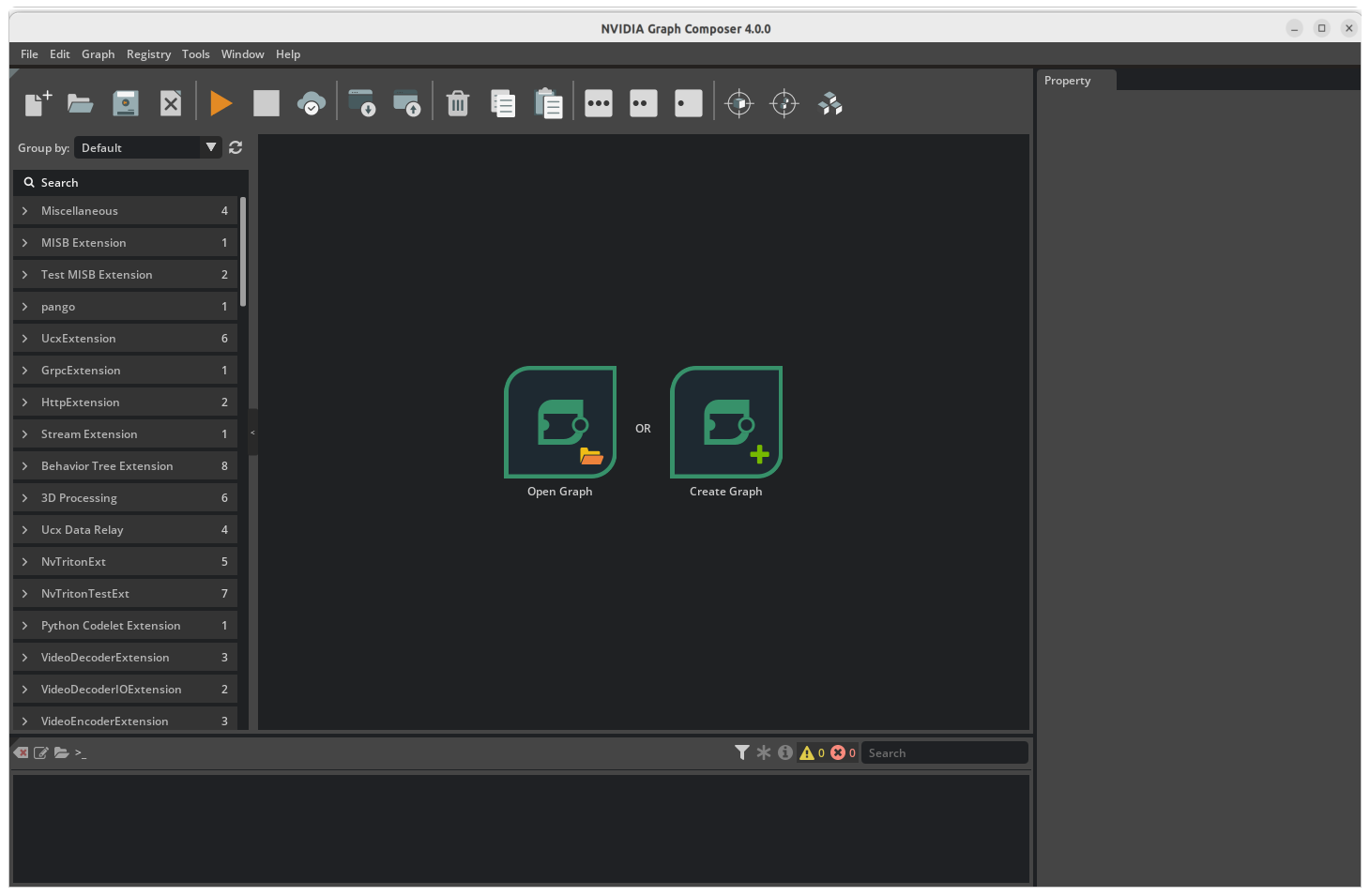Focus the component Search field

[131, 182]
